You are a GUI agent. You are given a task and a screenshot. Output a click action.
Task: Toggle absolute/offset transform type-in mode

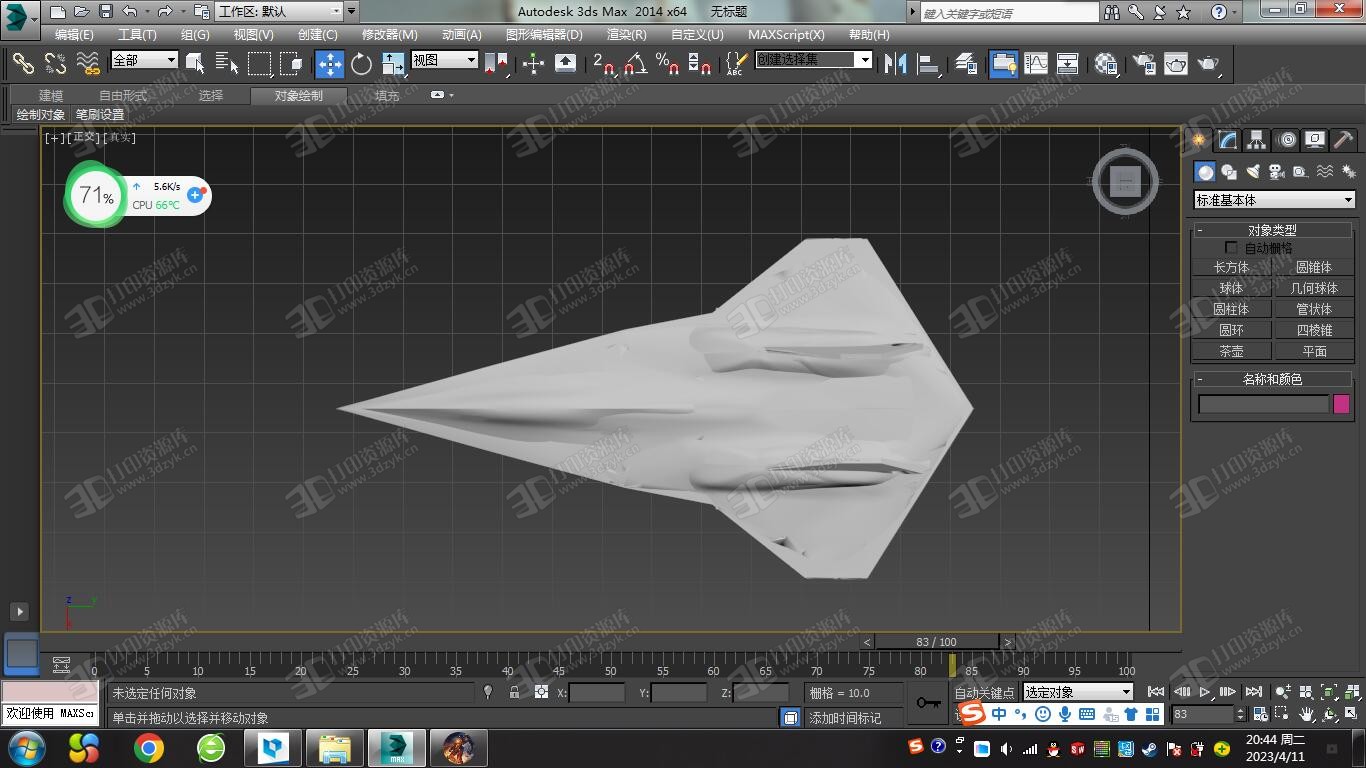(x=541, y=692)
